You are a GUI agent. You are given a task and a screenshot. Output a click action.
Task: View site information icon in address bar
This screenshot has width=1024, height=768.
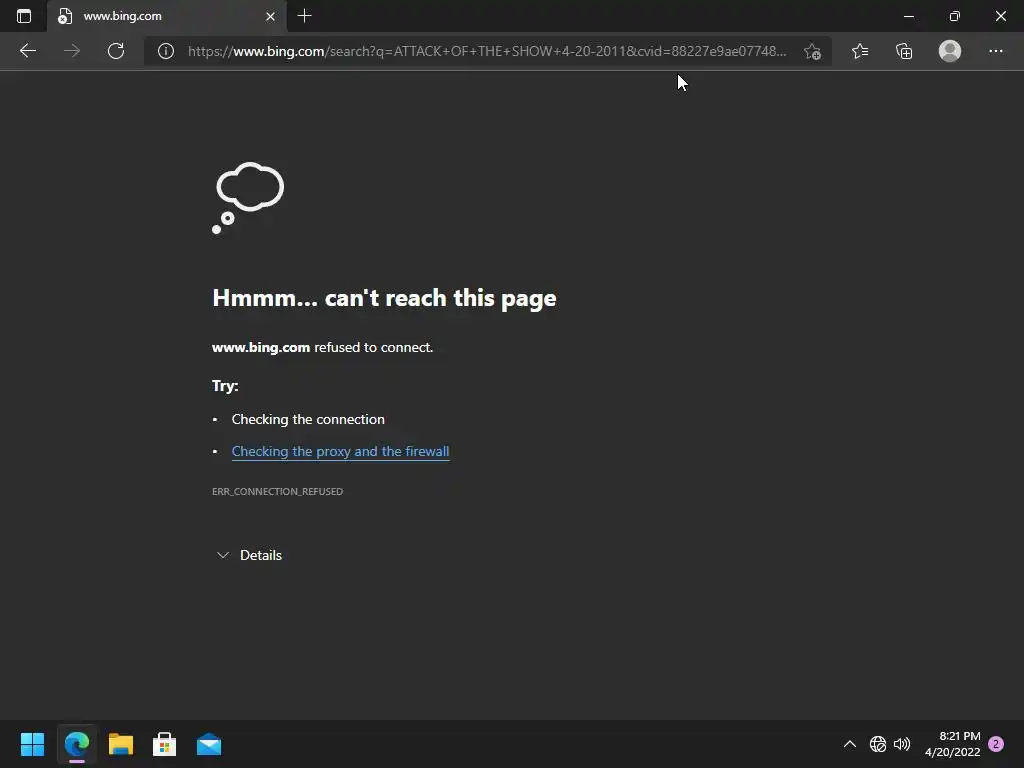point(166,51)
